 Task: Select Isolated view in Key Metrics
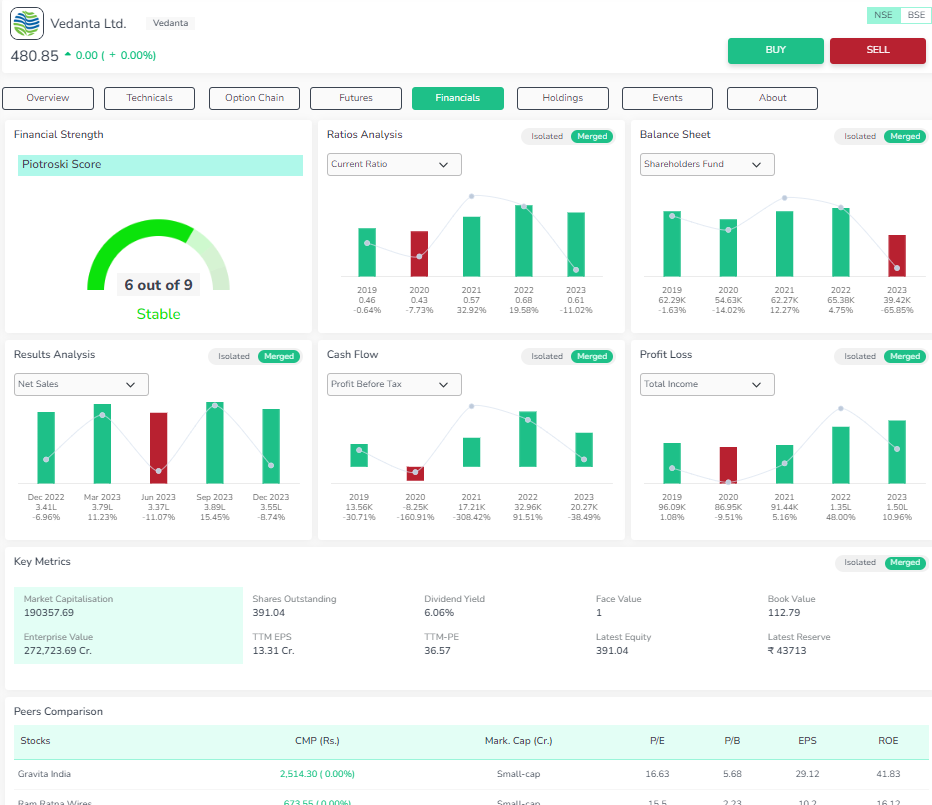click(860, 563)
